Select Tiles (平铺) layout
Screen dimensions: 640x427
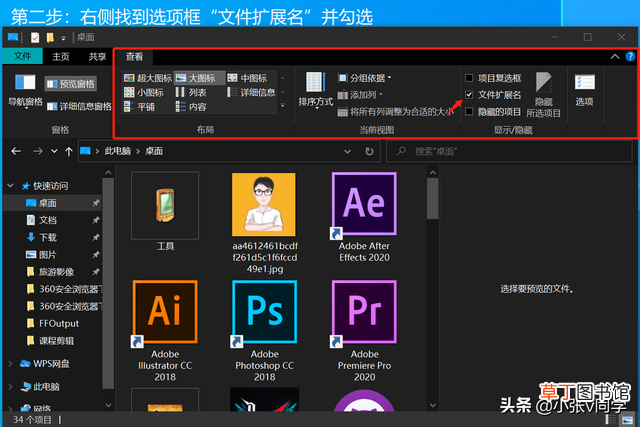tap(139, 107)
